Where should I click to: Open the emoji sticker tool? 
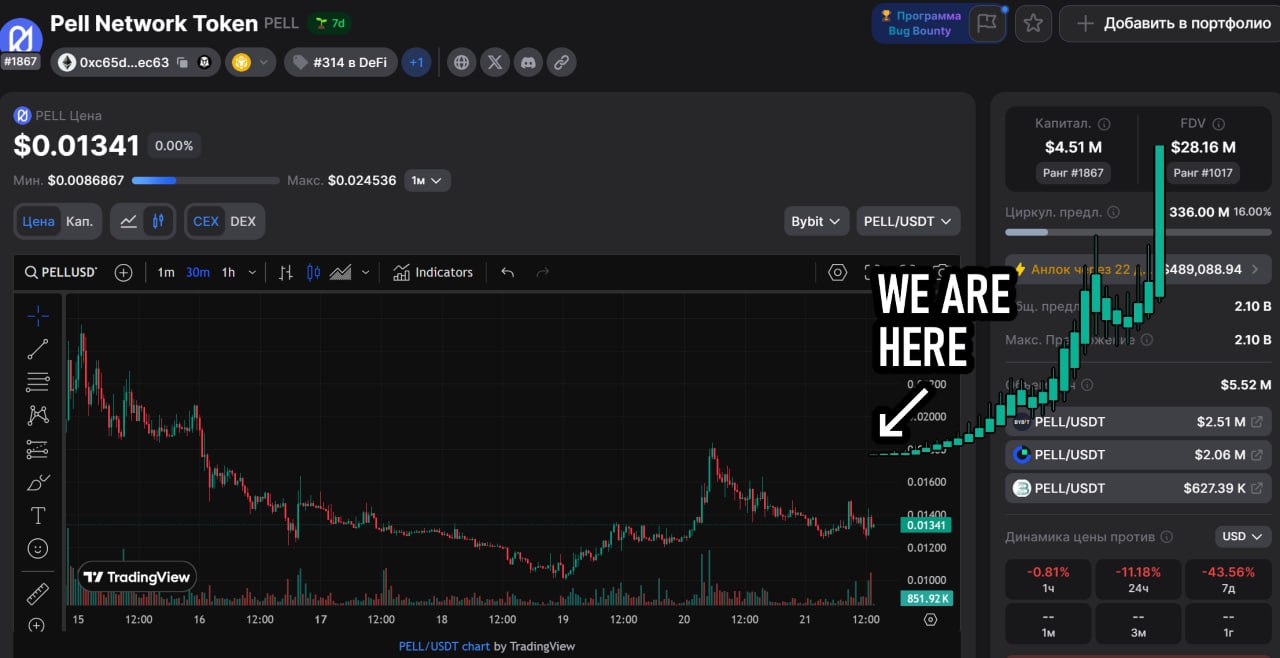coord(38,549)
